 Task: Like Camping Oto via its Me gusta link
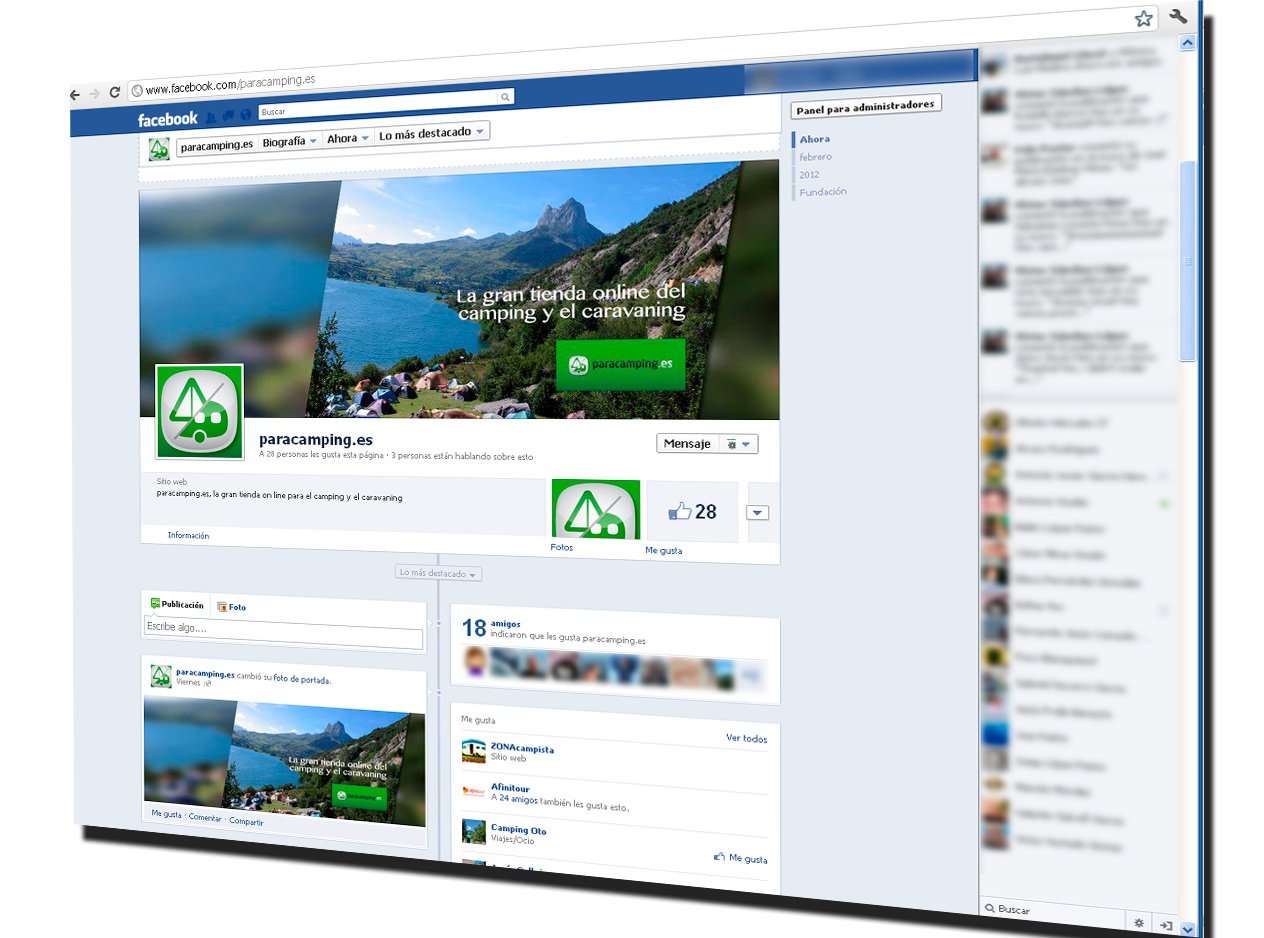point(741,858)
